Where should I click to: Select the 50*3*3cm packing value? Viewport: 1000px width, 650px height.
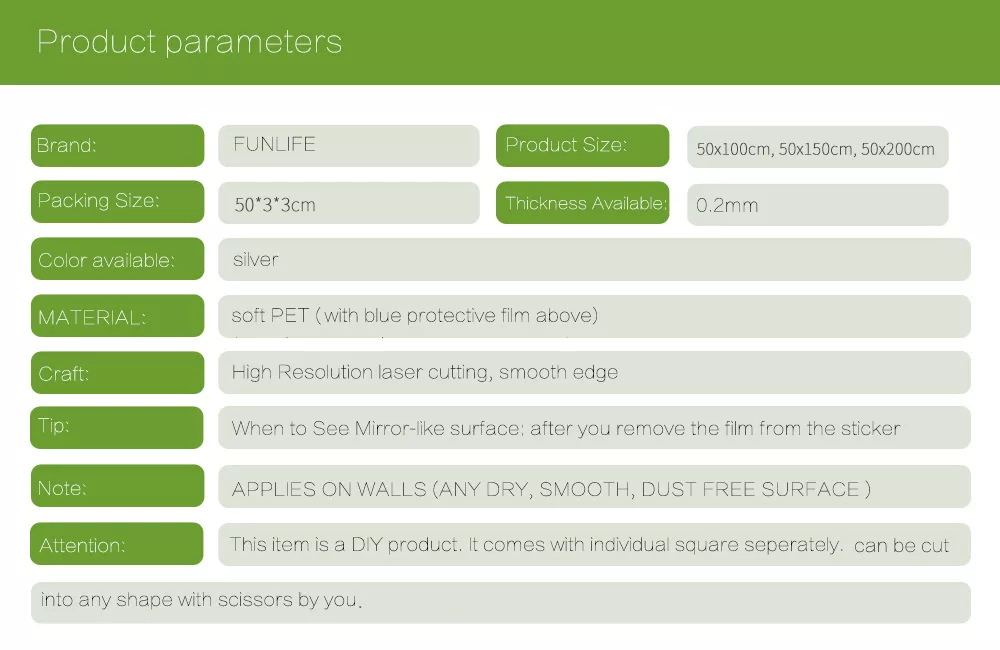pyautogui.click(x=348, y=204)
